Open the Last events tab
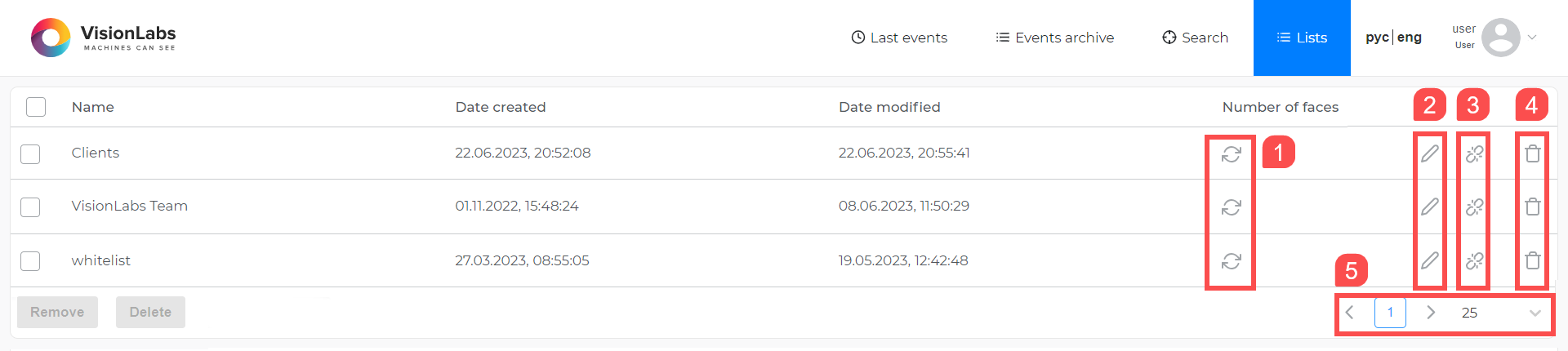Screen dimensions: 1568x351 tap(899, 38)
